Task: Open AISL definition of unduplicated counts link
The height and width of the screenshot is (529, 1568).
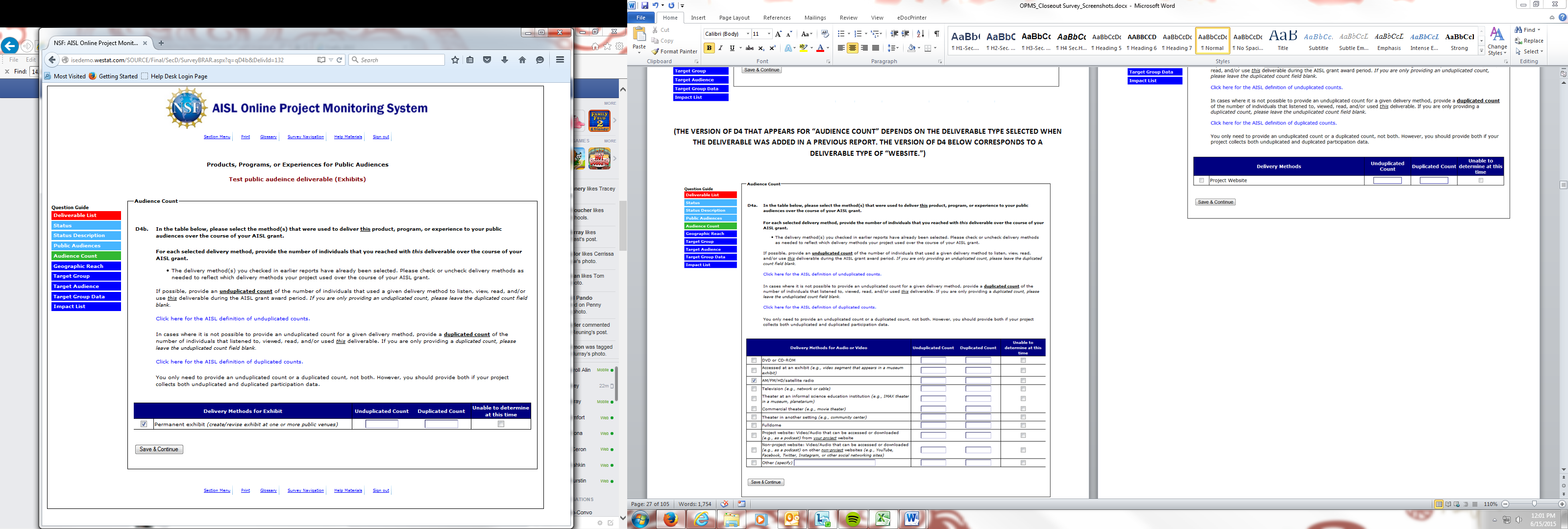Action: click(233, 318)
